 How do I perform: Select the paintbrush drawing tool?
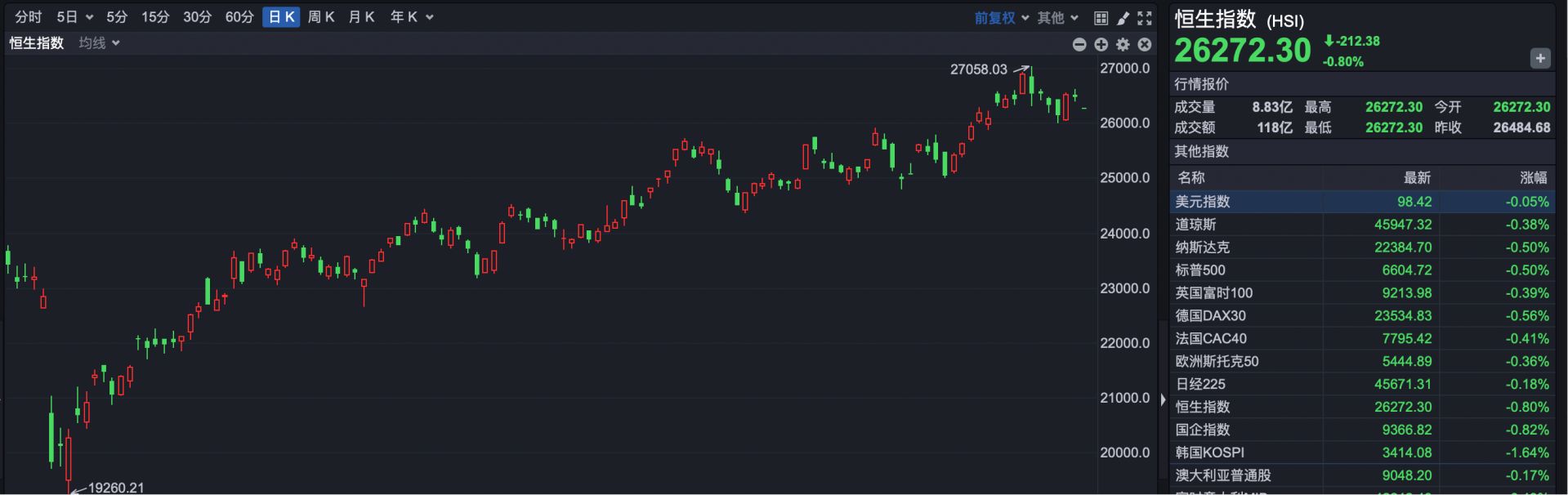click(x=1124, y=18)
